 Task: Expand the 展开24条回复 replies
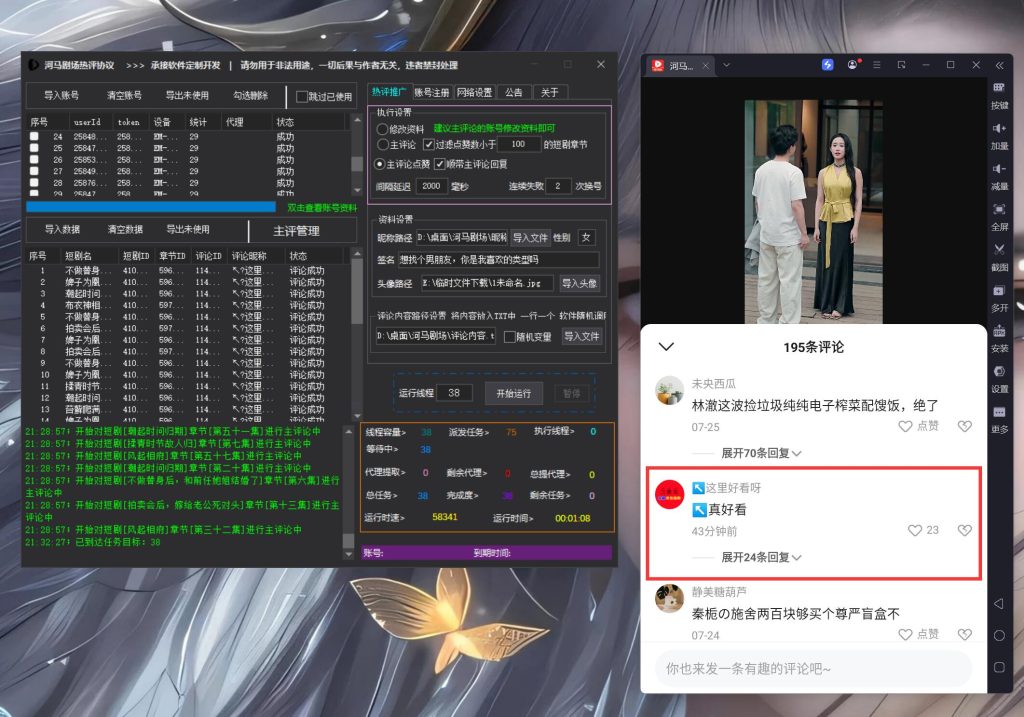click(x=756, y=558)
